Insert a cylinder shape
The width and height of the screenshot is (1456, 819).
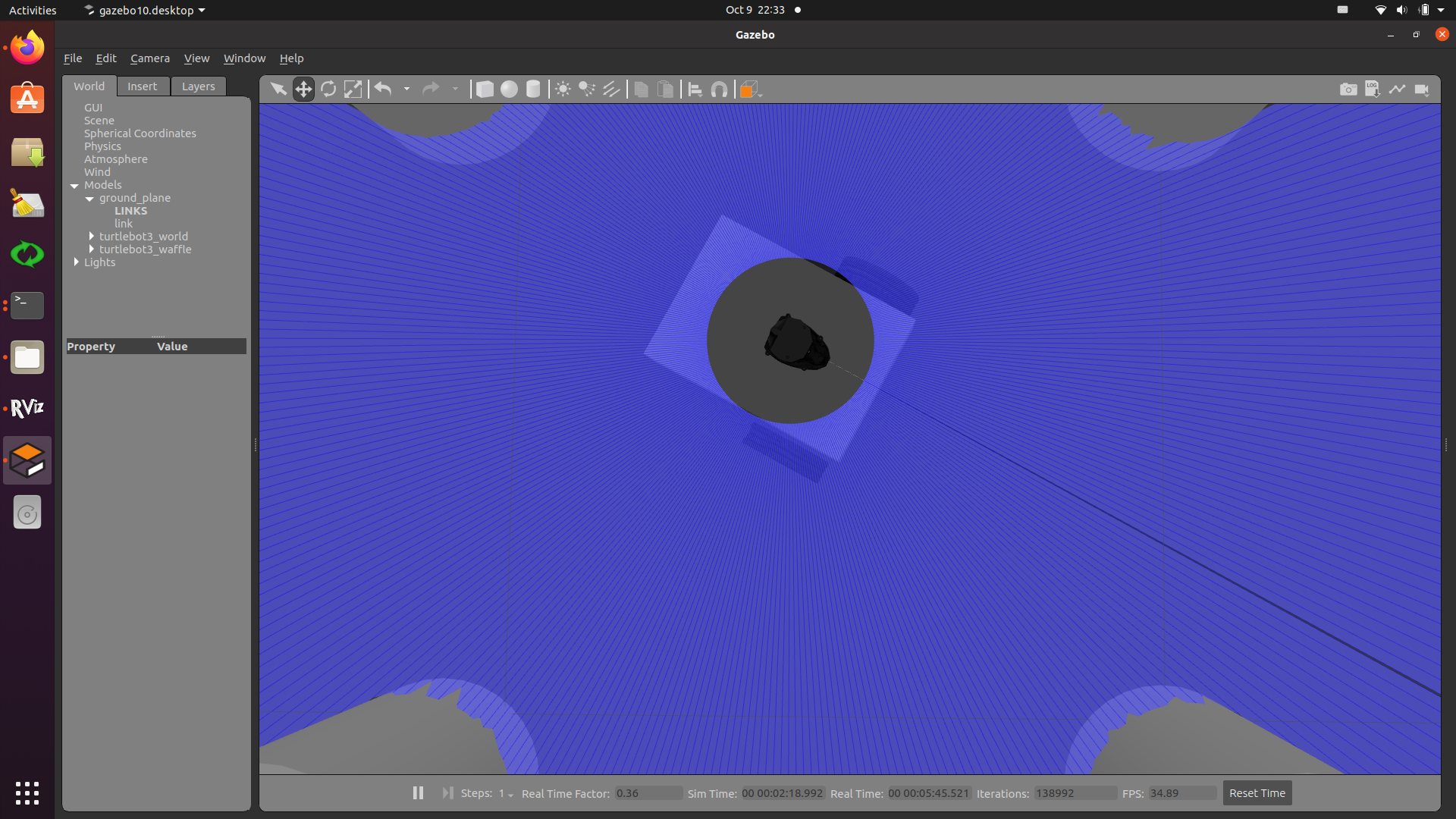click(533, 89)
